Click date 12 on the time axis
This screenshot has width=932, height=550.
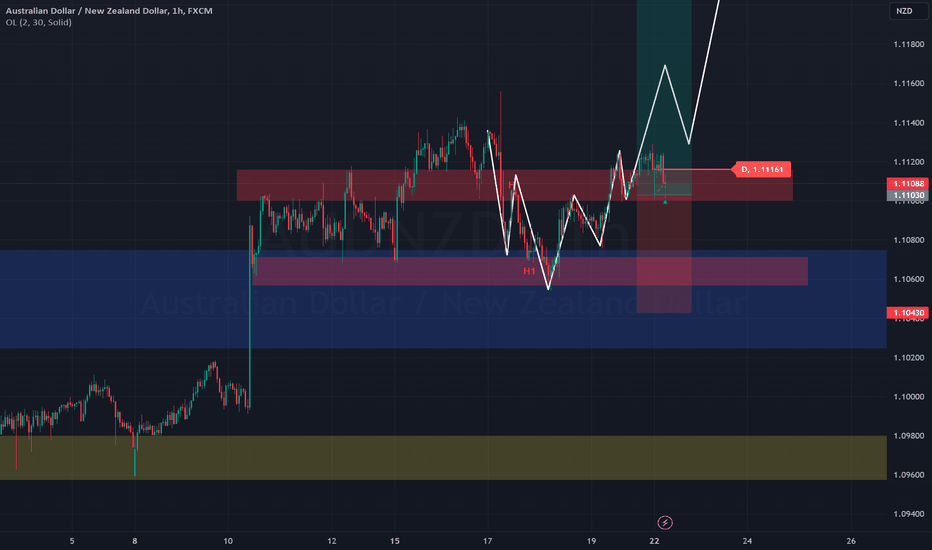332,541
